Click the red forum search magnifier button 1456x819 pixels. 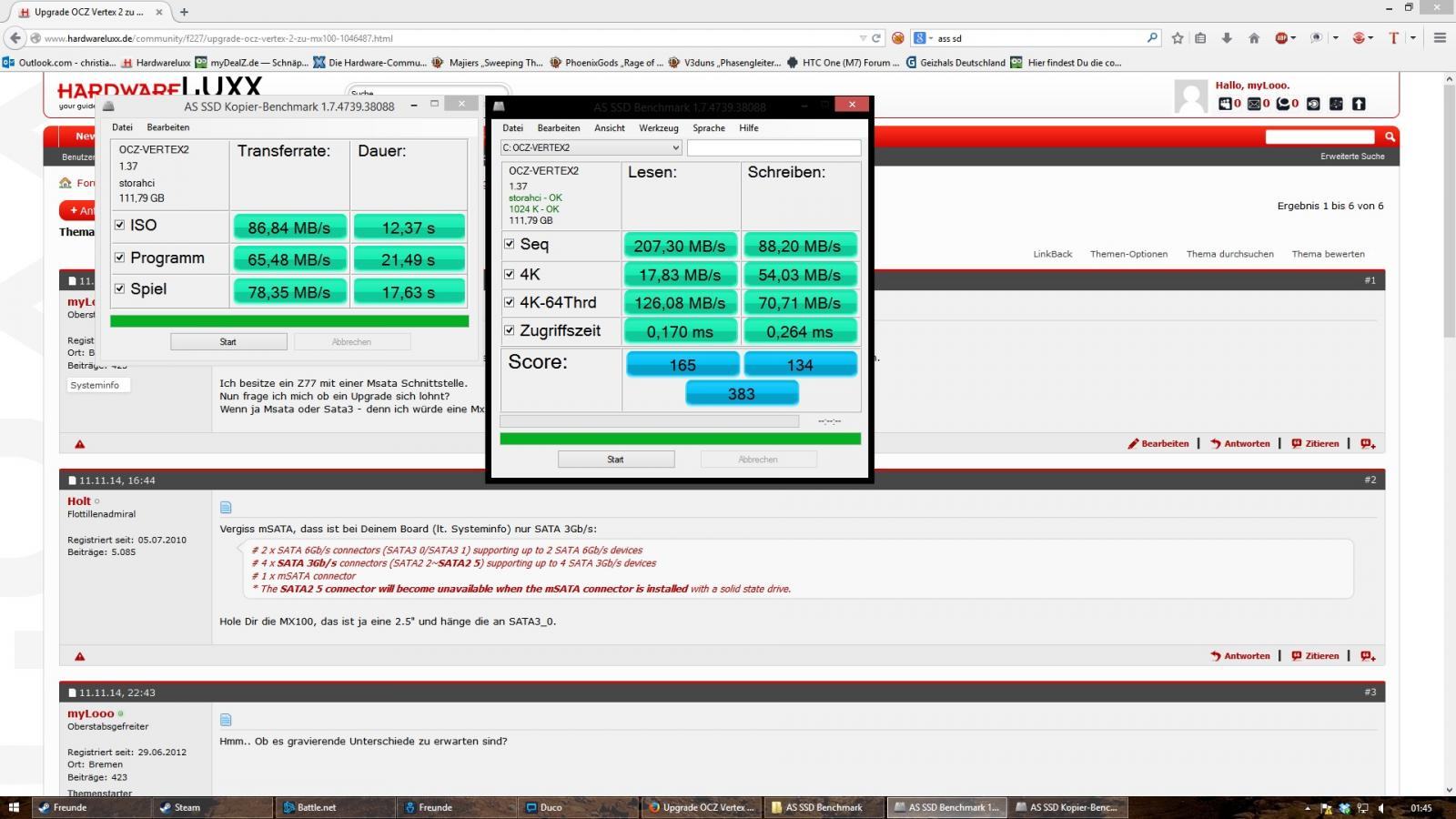click(1390, 136)
